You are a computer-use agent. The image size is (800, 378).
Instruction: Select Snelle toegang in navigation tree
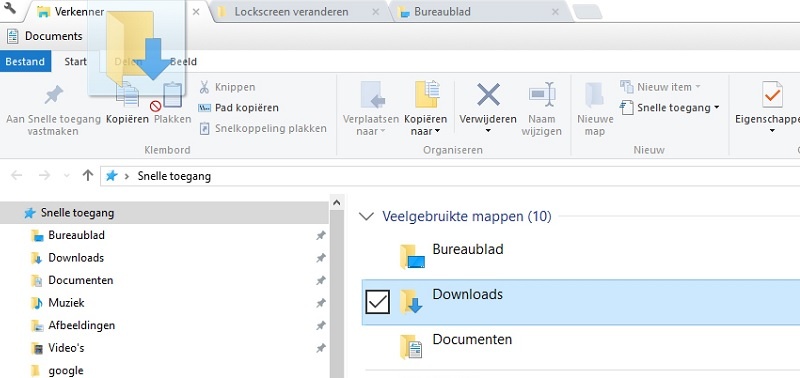(164, 213)
